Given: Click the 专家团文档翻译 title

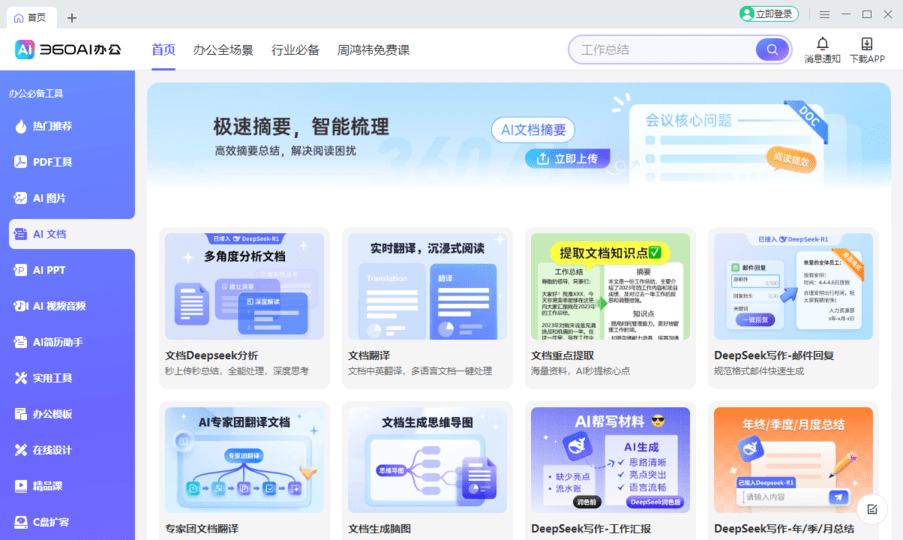Looking at the screenshot, I should (x=202, y=528).
